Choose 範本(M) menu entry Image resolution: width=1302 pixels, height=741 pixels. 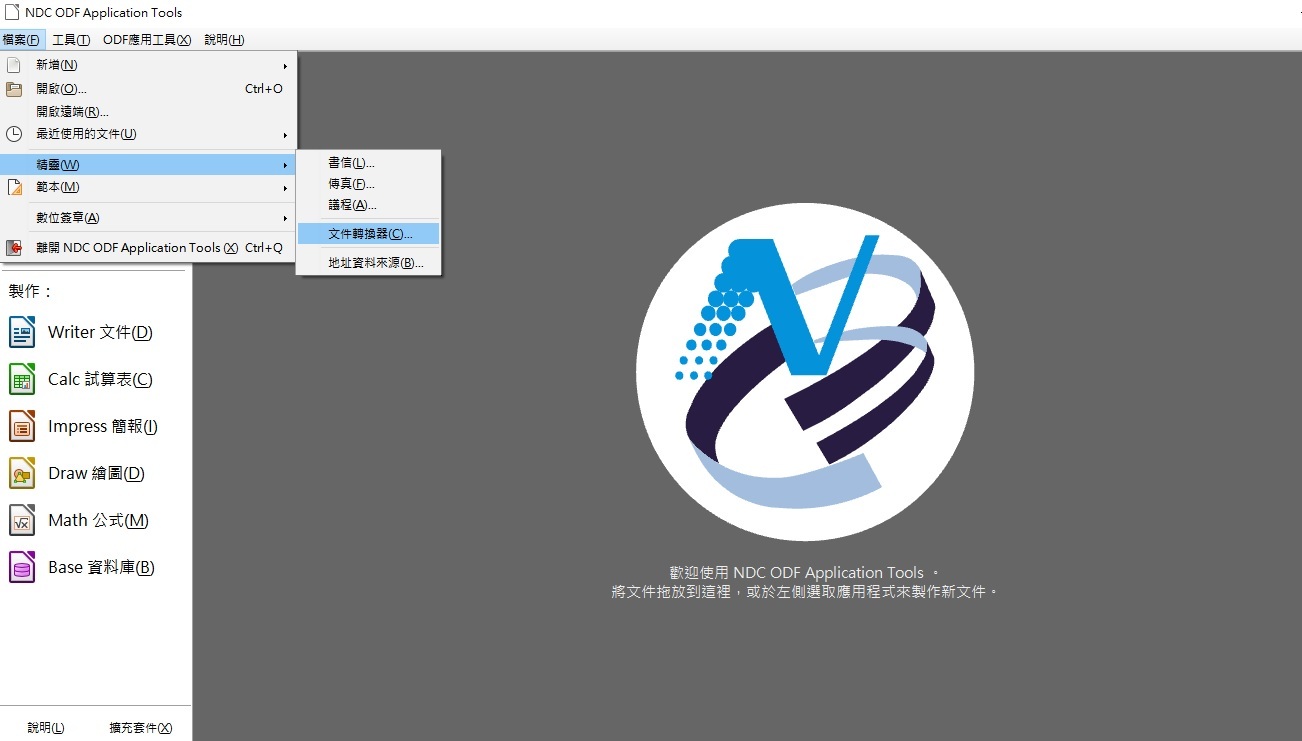point(148,187)
